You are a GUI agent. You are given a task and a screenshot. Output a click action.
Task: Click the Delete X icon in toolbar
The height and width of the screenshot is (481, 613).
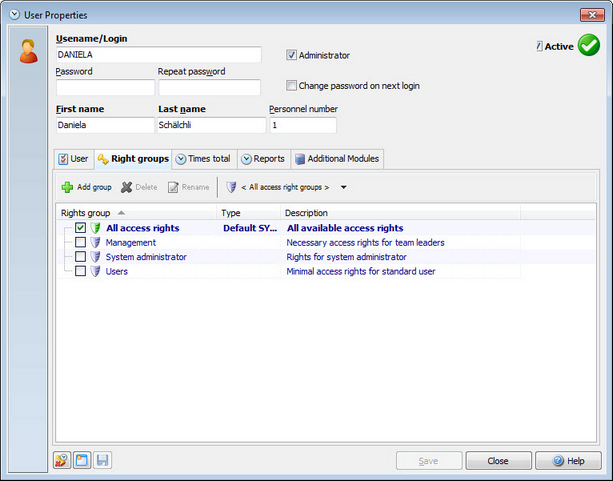click(x=126, y=187)
